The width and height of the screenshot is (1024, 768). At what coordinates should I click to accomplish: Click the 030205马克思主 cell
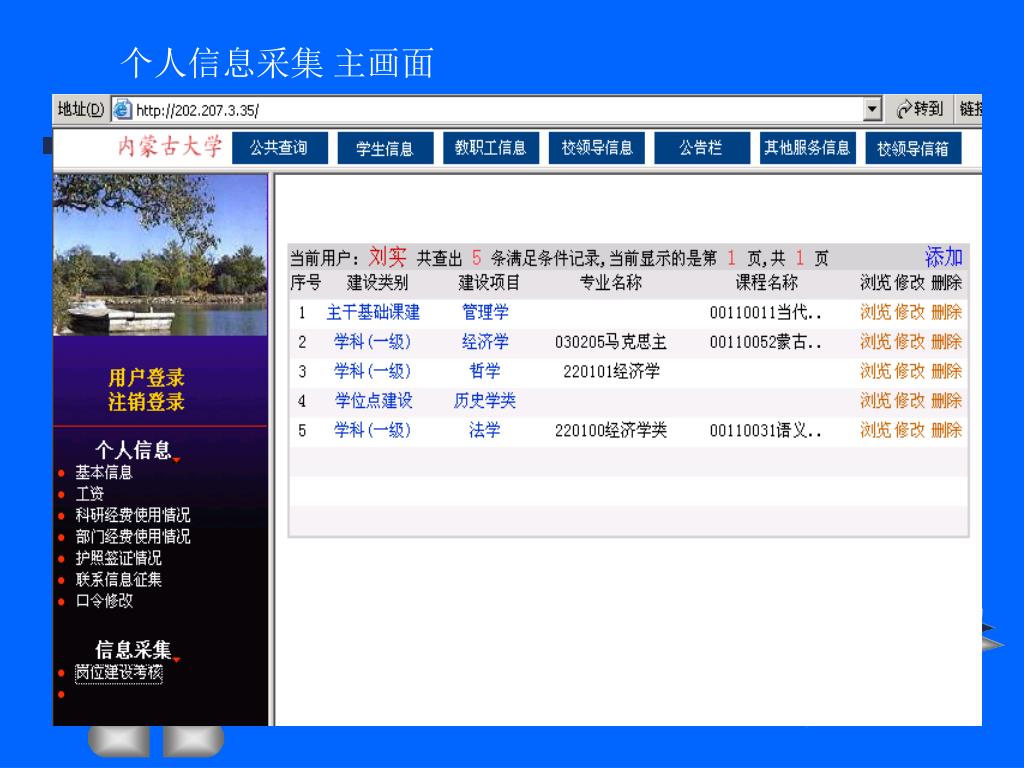(x=611, y=342)
